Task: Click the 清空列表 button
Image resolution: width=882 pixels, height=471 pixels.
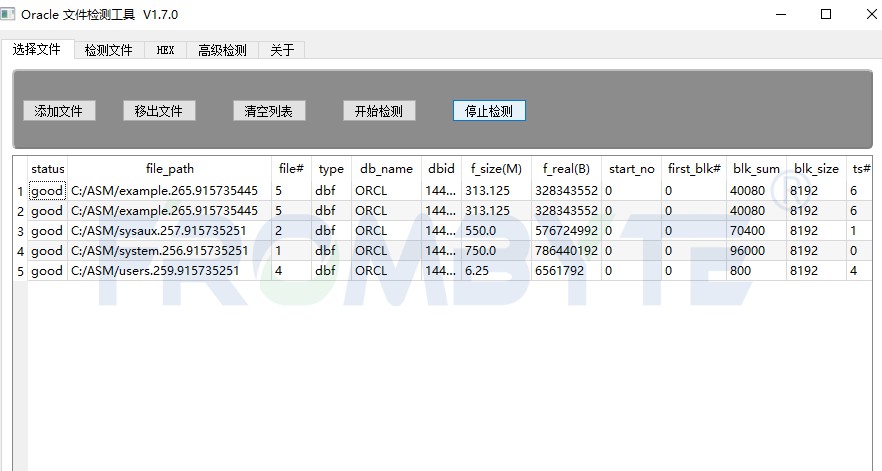Action: 269,111
